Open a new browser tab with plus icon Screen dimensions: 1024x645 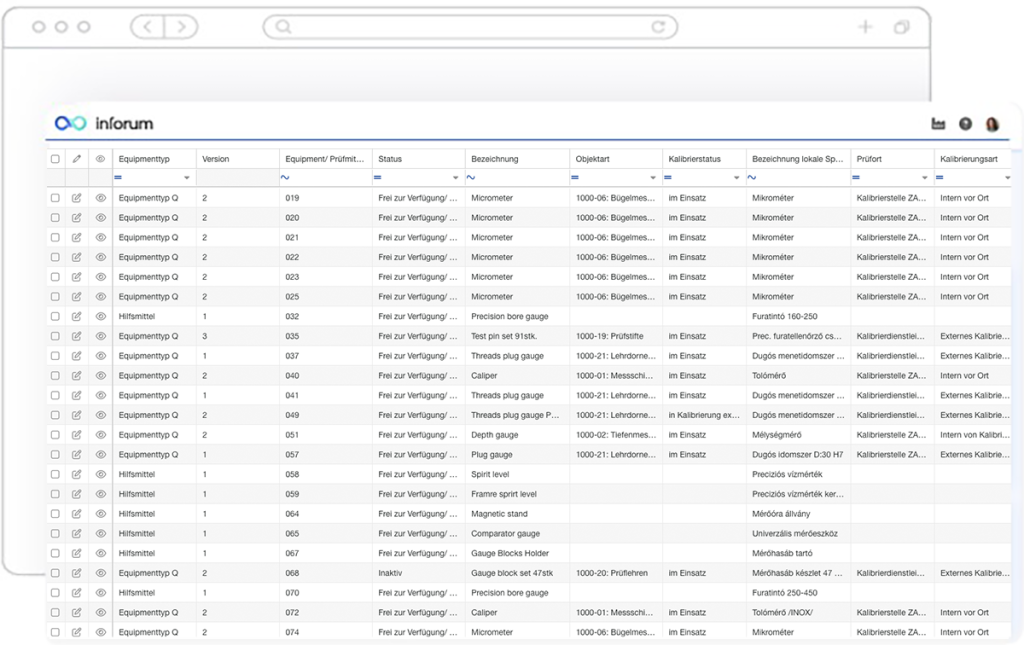click(866, 27)
